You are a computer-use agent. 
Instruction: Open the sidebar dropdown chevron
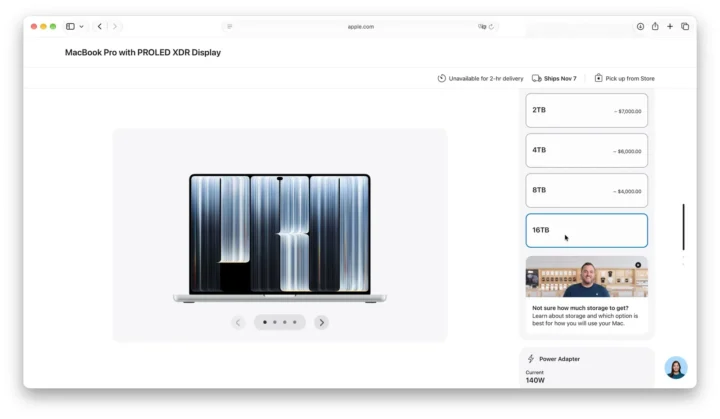coord(81,27)
